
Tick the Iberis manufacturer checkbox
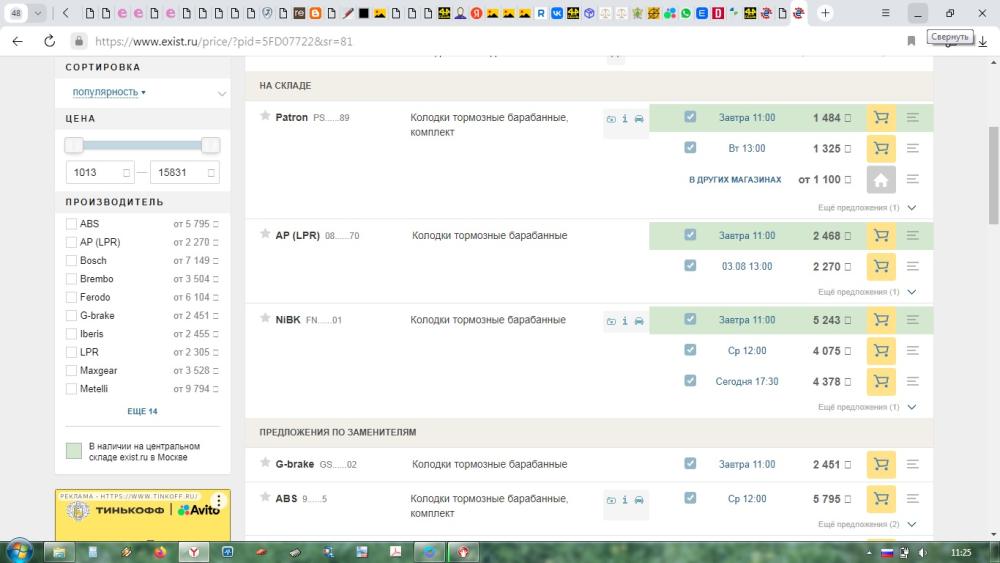pos(71,334)
